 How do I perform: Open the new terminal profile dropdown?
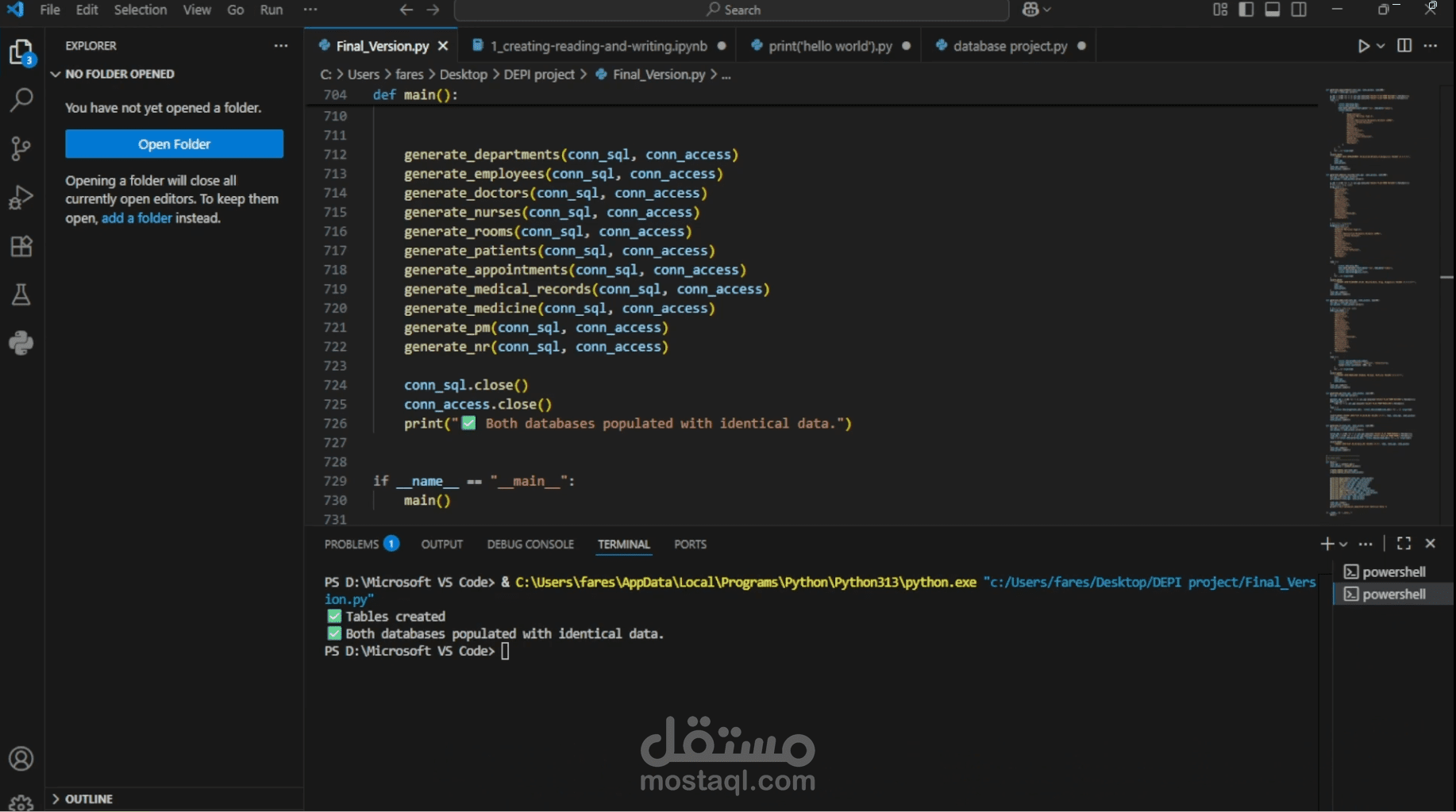pos(1343,544)
